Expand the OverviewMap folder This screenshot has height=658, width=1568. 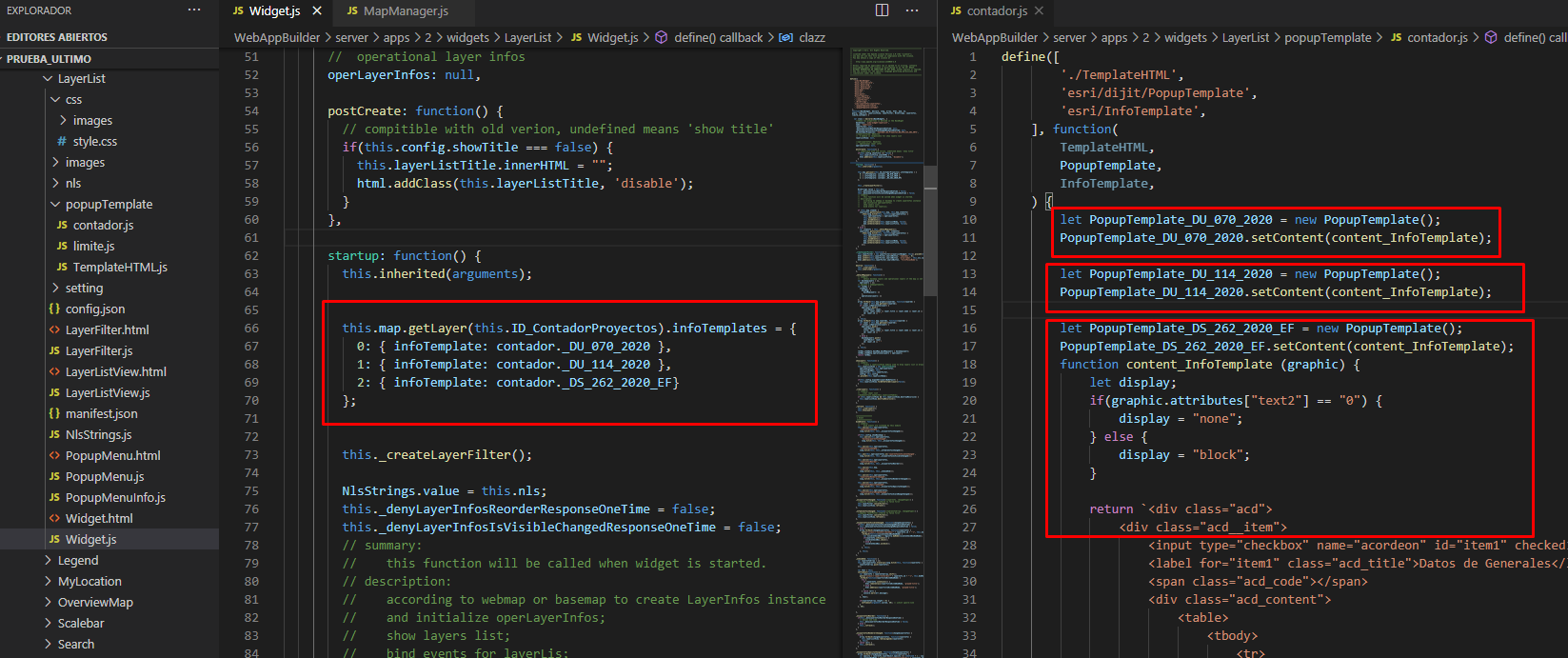[95, 603]
